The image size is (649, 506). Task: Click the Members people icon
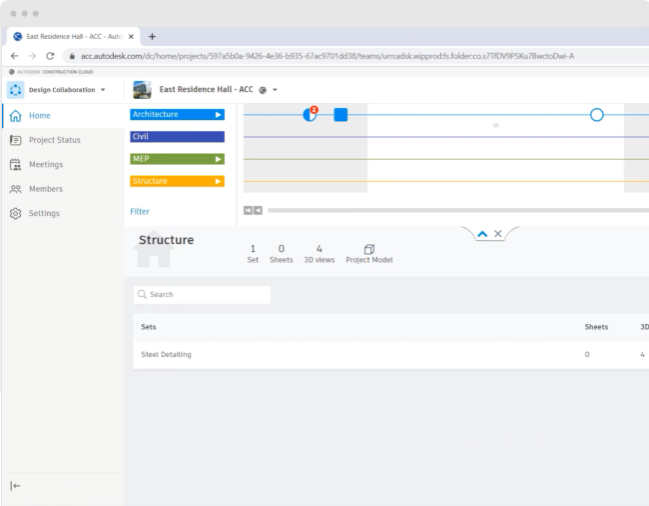coord(15,189)
